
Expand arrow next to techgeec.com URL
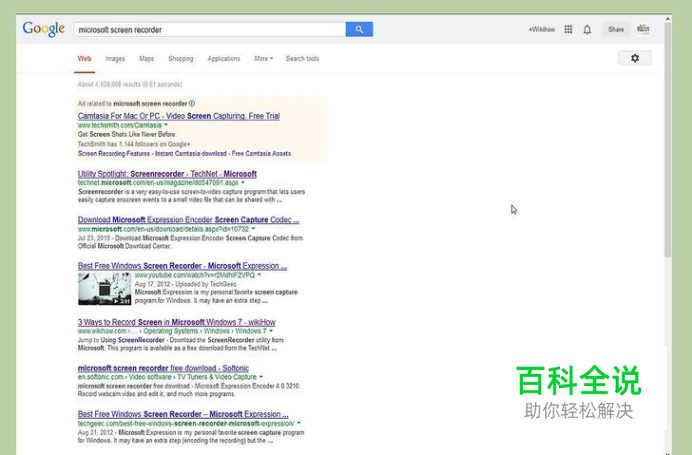(299, 423)
